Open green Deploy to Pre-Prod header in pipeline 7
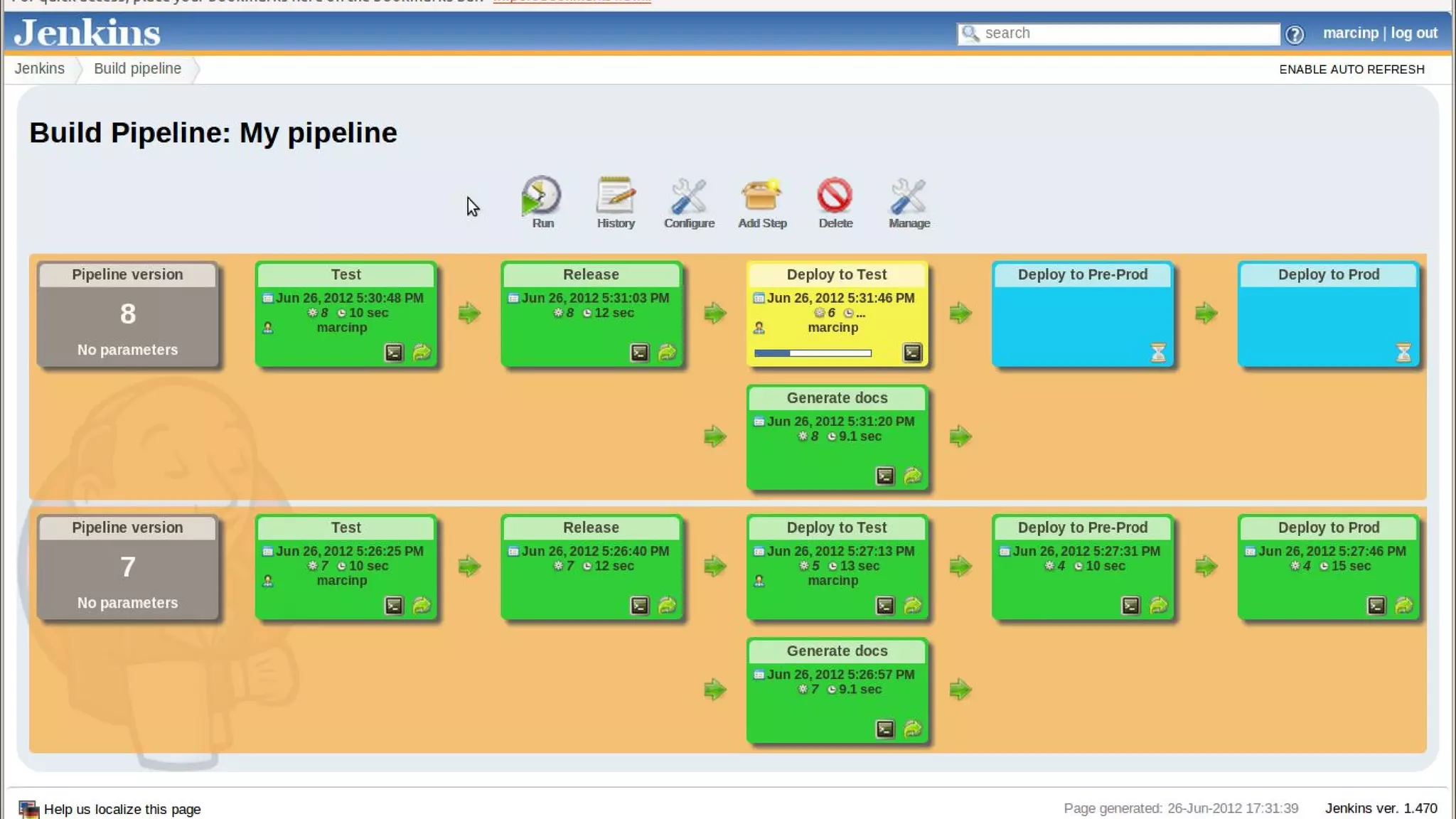The width and height of the screenshot is (1456, 819). (1082, 528)
